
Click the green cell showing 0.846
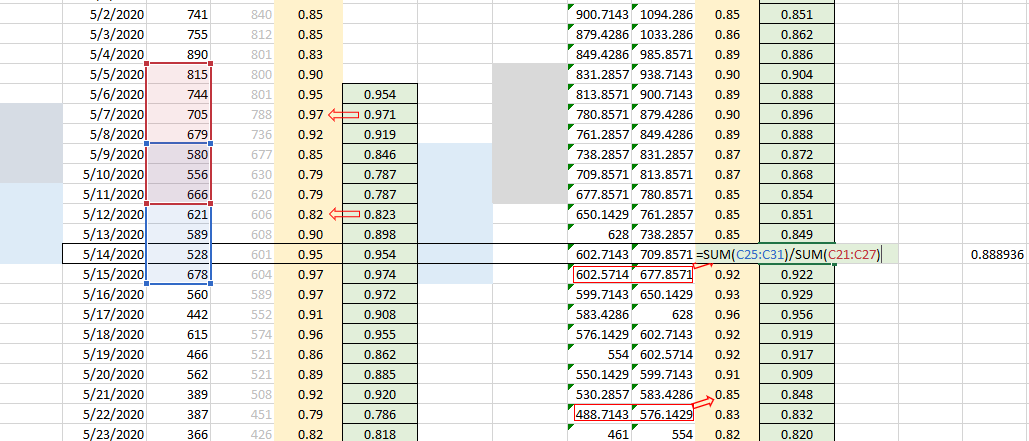pyautogui.click(x=379, y=154)
